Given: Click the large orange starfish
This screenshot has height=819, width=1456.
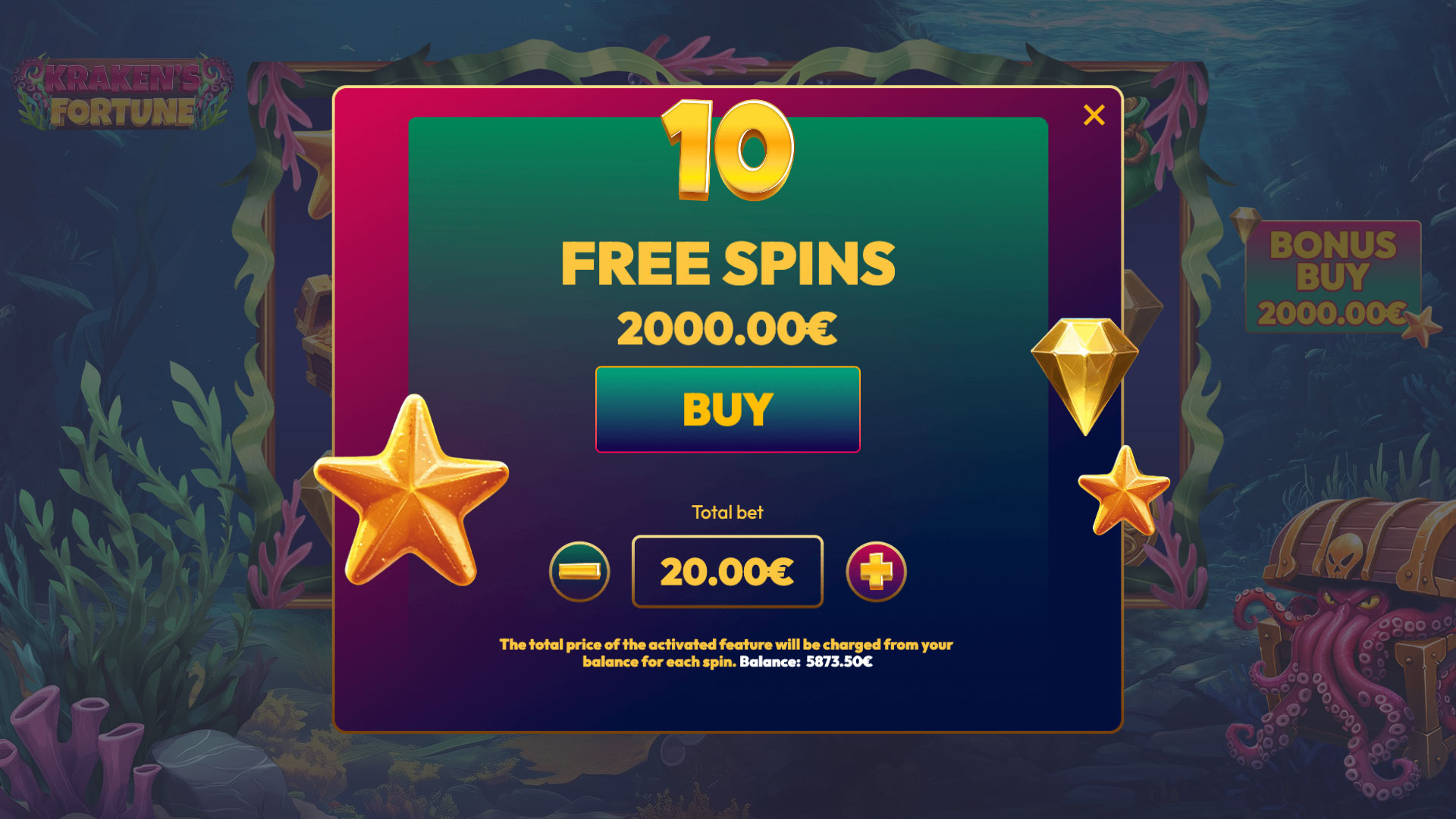Looking at the screenshot, I should (x=411, y=491).
